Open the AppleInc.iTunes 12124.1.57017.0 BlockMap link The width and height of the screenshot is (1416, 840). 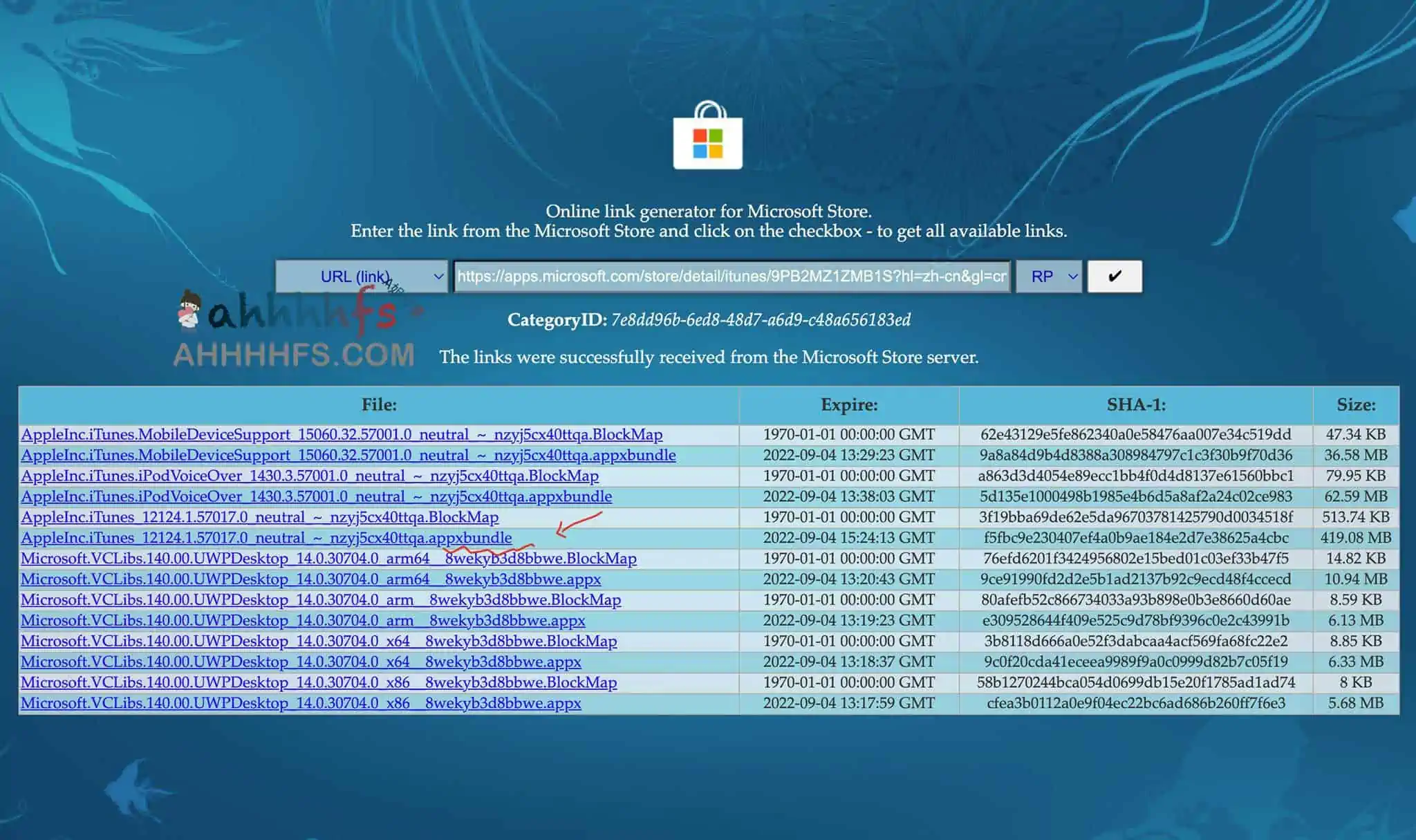point(259,517)
